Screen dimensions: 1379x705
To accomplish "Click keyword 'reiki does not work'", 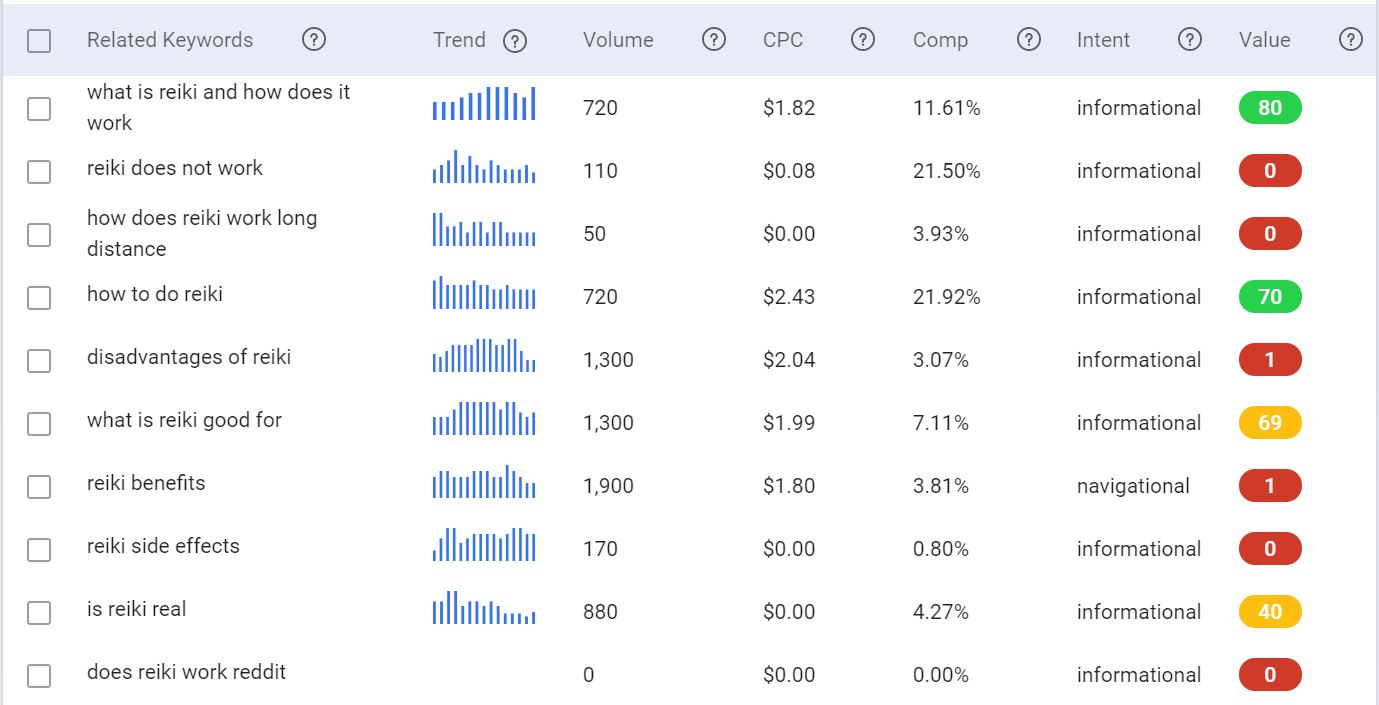I will point(175,168).
